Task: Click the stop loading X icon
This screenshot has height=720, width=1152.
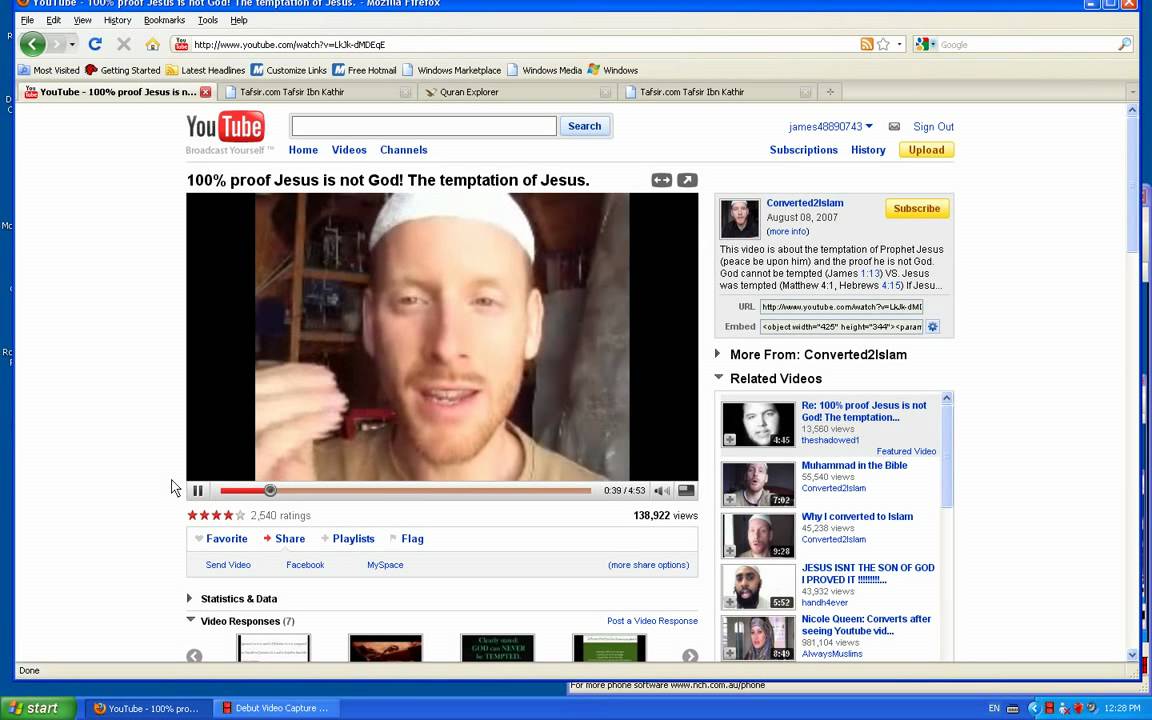Action: tap(123, 44)
